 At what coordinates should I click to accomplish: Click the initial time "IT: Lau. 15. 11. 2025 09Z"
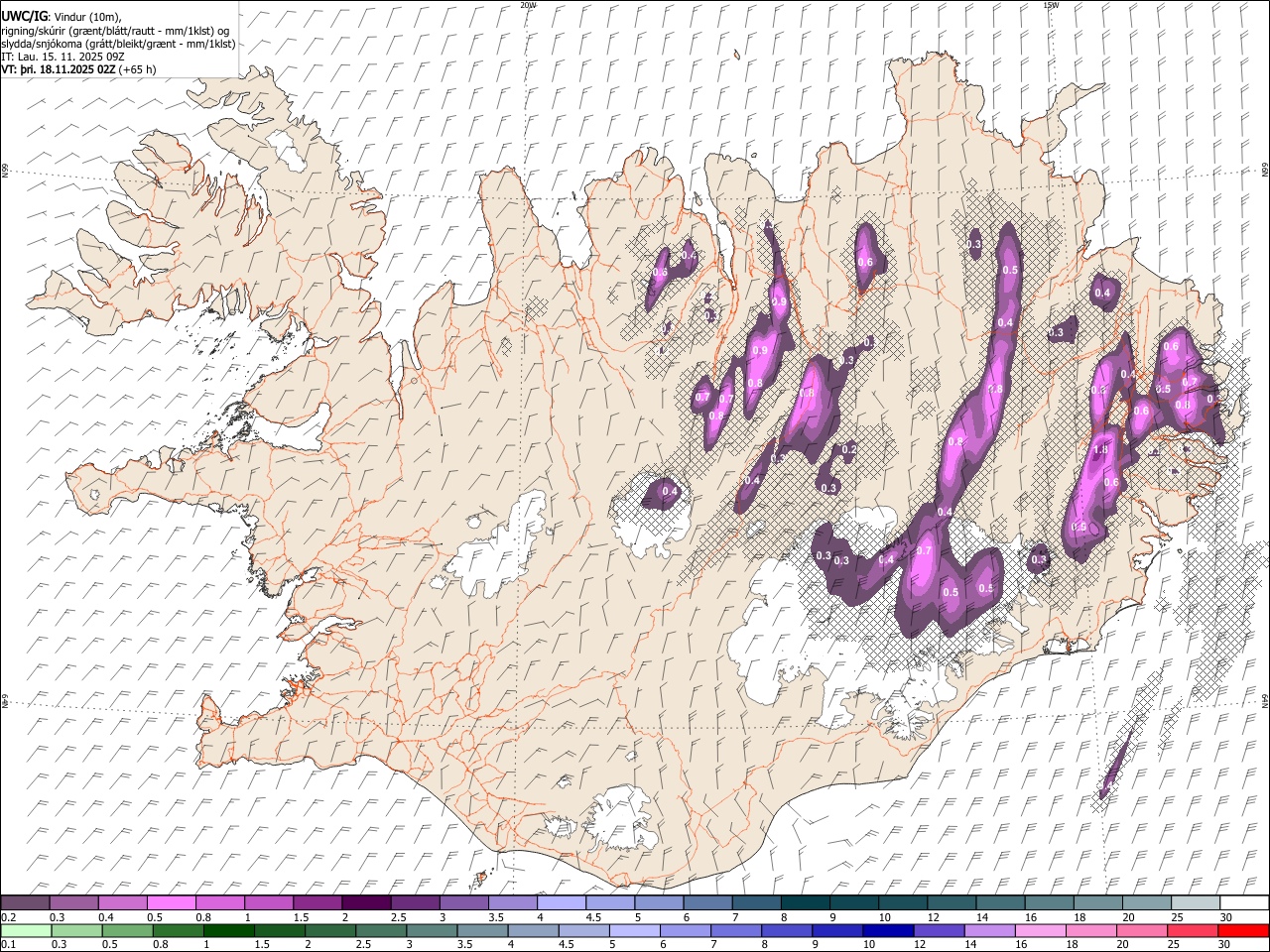click(x=63, y=57)
